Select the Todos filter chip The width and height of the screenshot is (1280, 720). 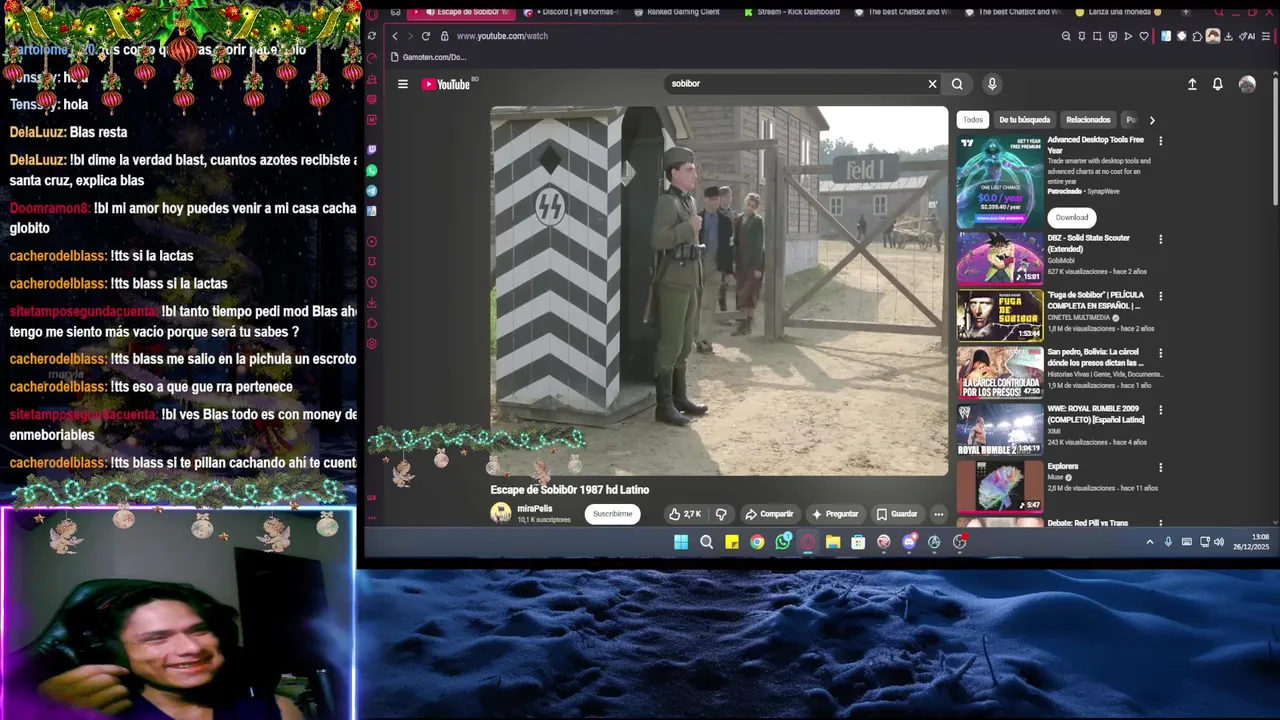tap(973, 120)
